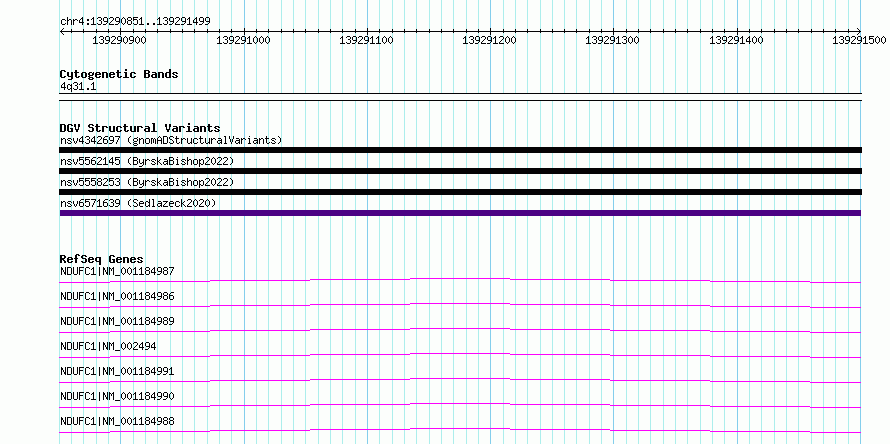Click ruler tick label 139291500
890x444 pixels.
[859, 40]
